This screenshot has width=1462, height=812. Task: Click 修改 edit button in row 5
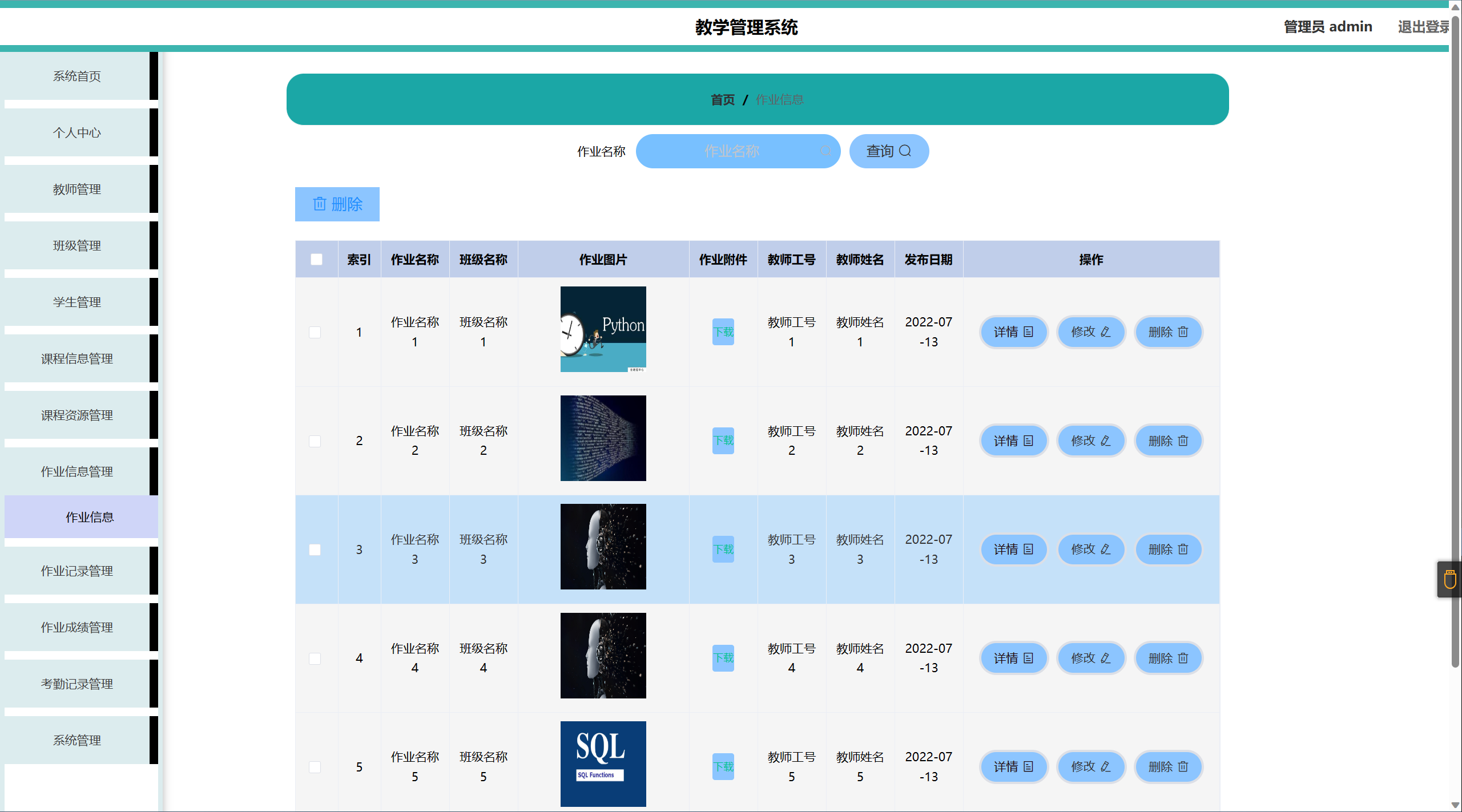tap(1090, 766)
